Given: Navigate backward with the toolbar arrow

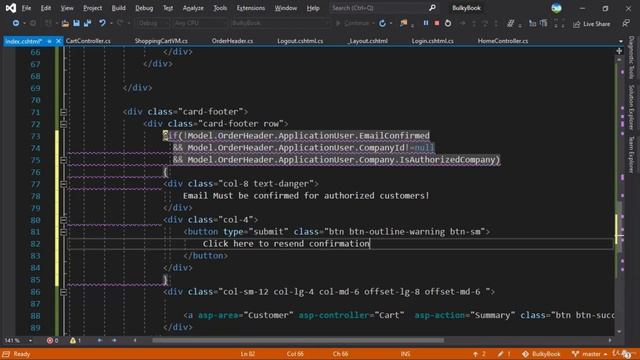Looking at the screenshot, I should tap(16, 23).
